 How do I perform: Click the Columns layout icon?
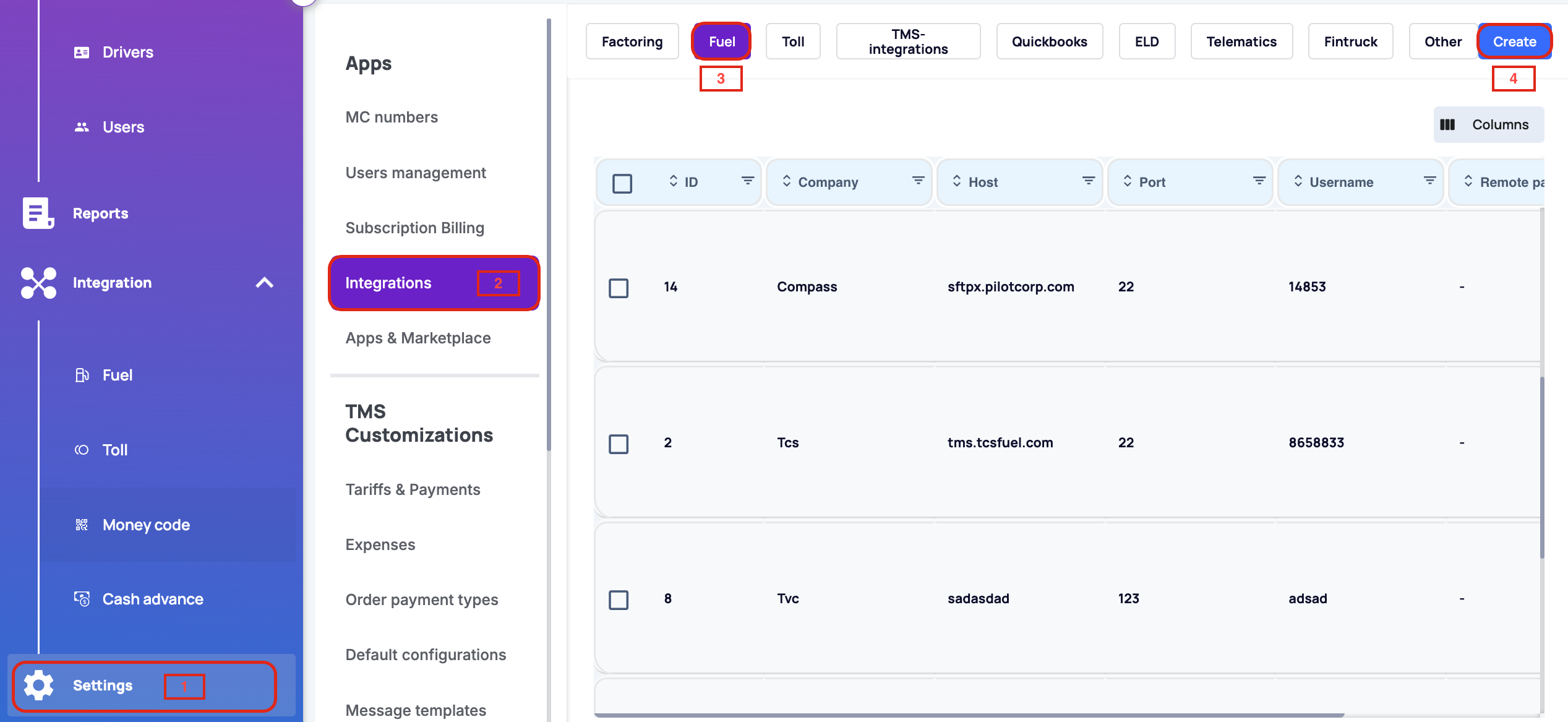pyautogui.click(x=1447, y=124)
